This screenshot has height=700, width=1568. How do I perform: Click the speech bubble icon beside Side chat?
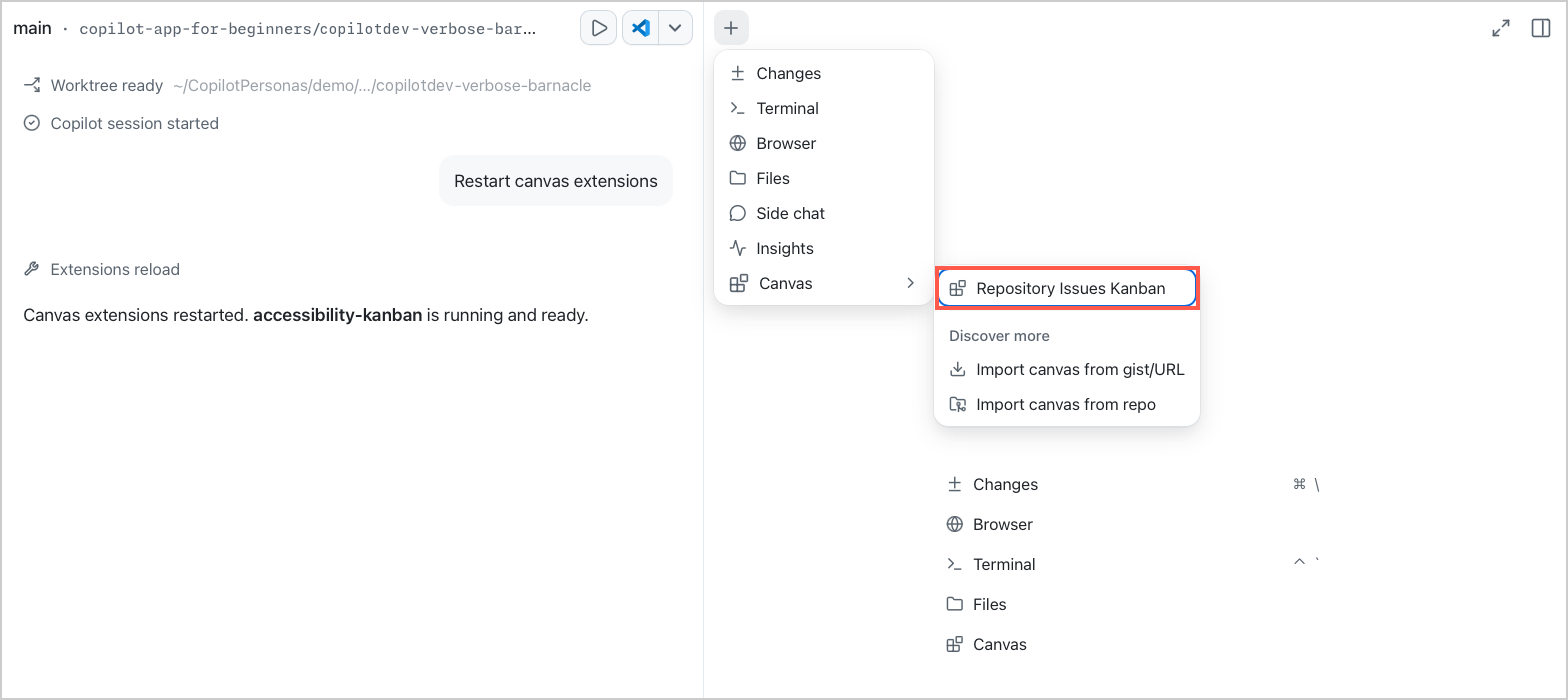point(738,213)
